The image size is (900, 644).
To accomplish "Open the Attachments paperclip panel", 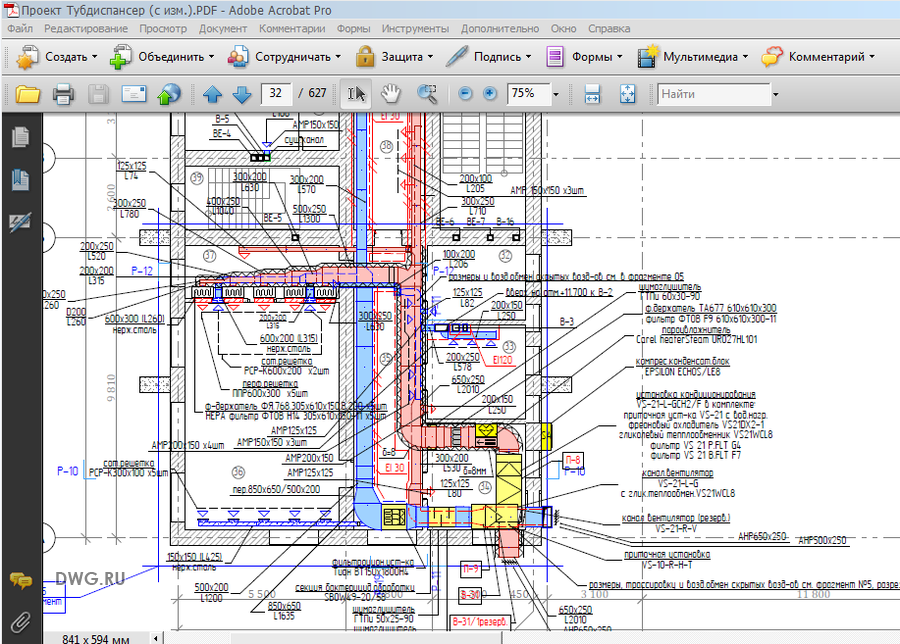I will click(x=19, y=622).
